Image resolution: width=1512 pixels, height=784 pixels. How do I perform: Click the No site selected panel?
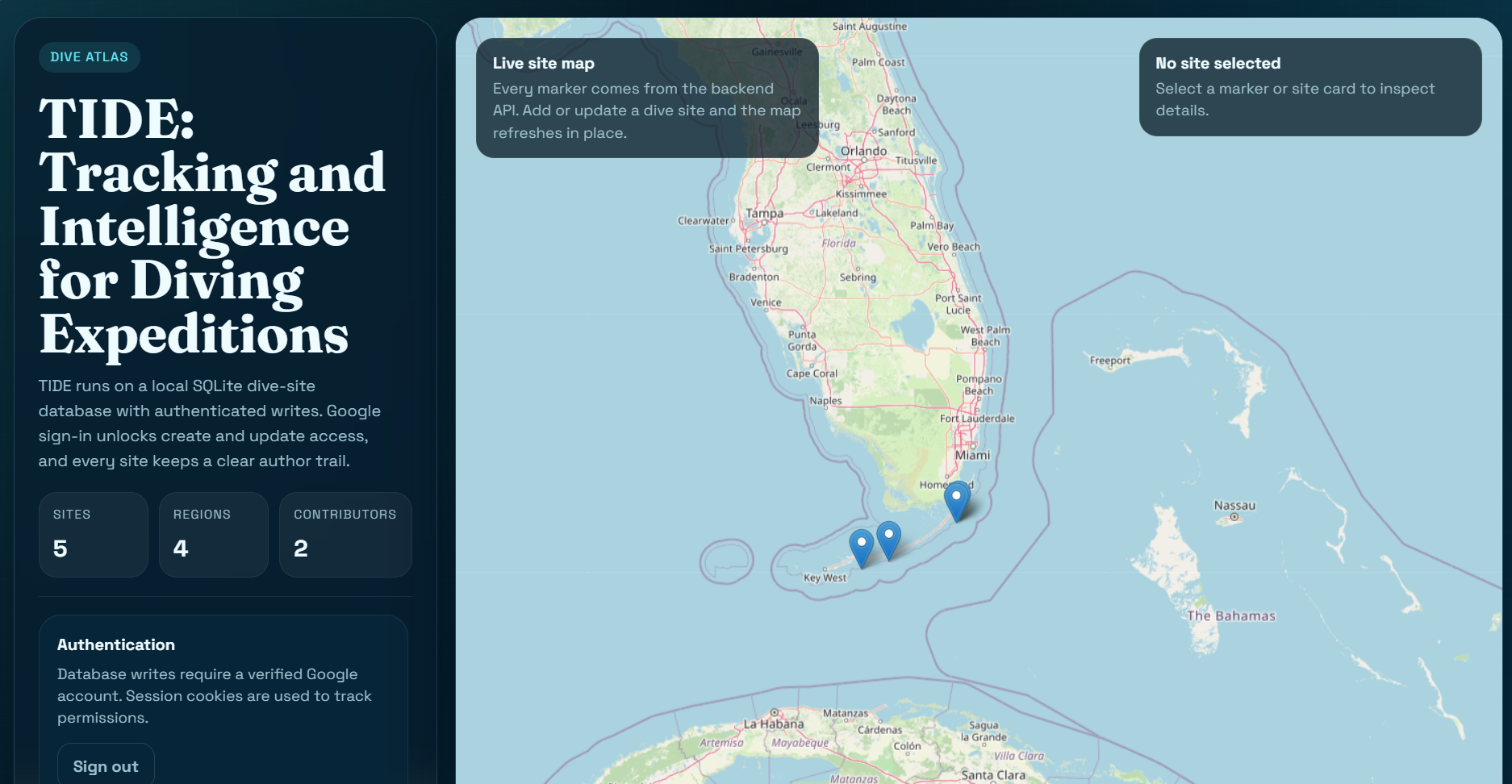1310,87
